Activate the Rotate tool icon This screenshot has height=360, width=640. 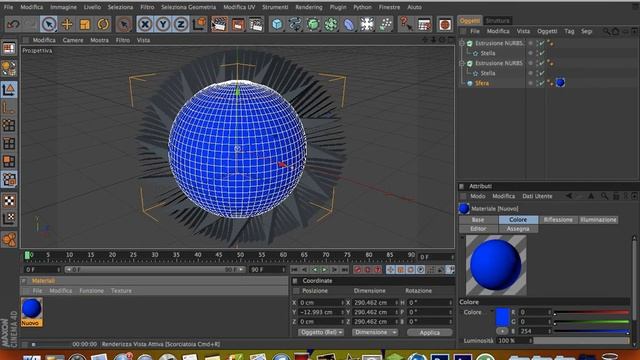pyautogui.click(x=103, y=24)
